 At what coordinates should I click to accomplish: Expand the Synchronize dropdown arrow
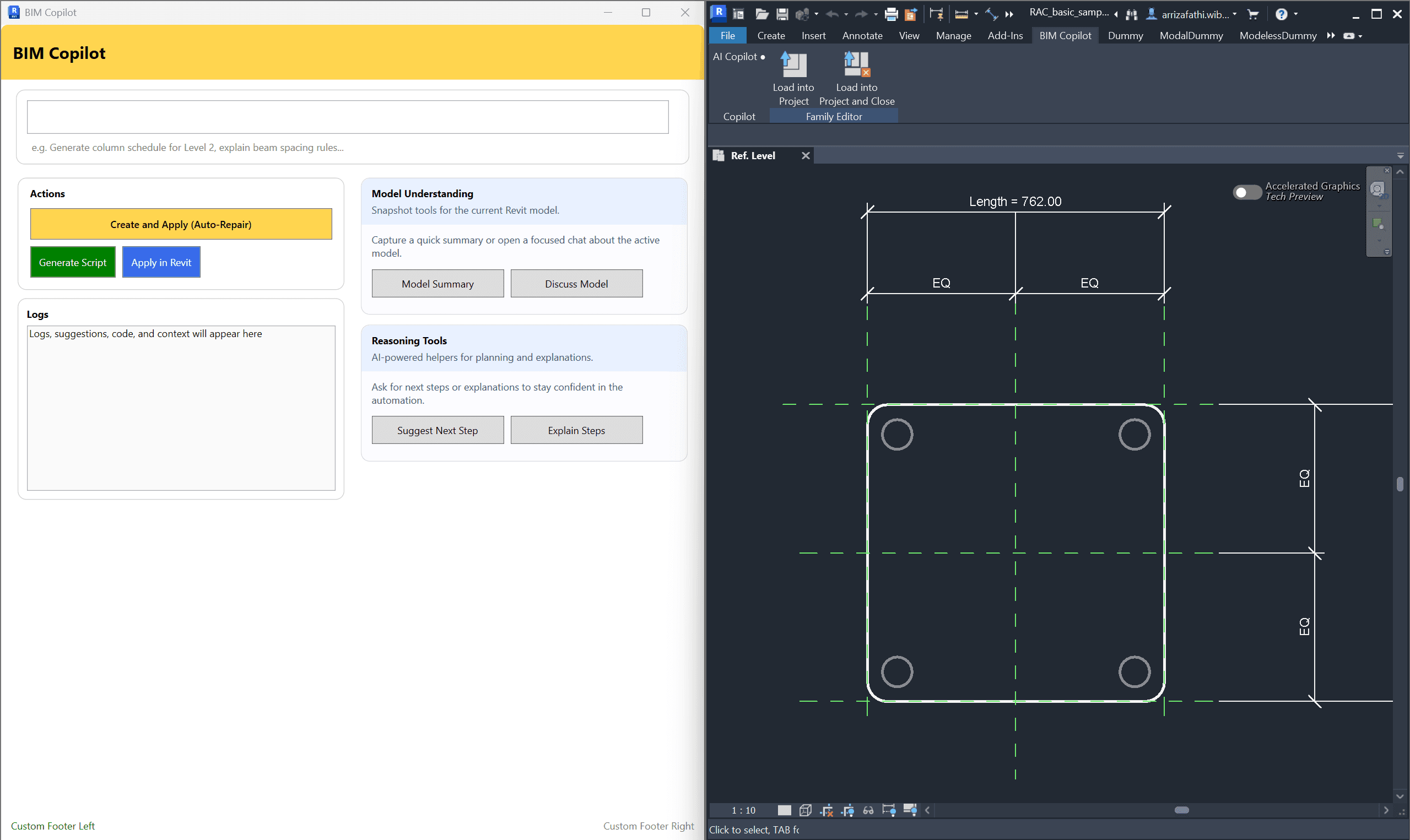coord(816,14)
